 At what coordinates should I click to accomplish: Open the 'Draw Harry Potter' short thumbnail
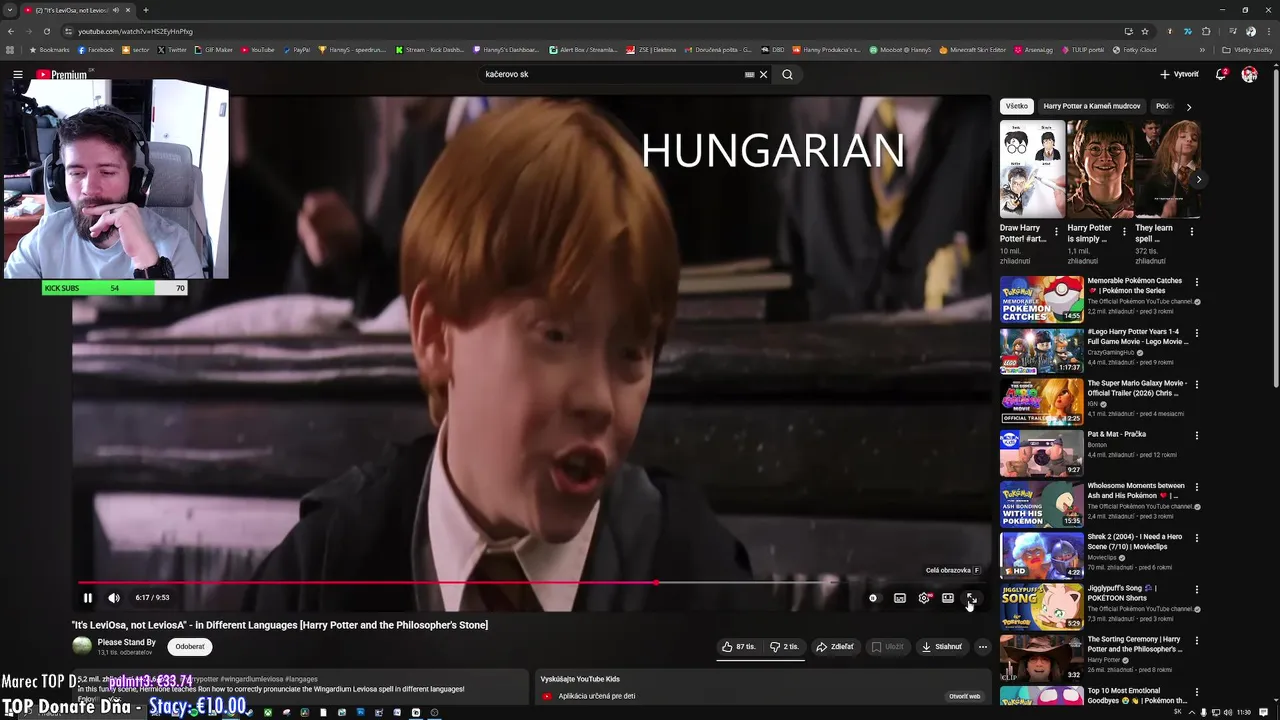(x=1032, y=169)
